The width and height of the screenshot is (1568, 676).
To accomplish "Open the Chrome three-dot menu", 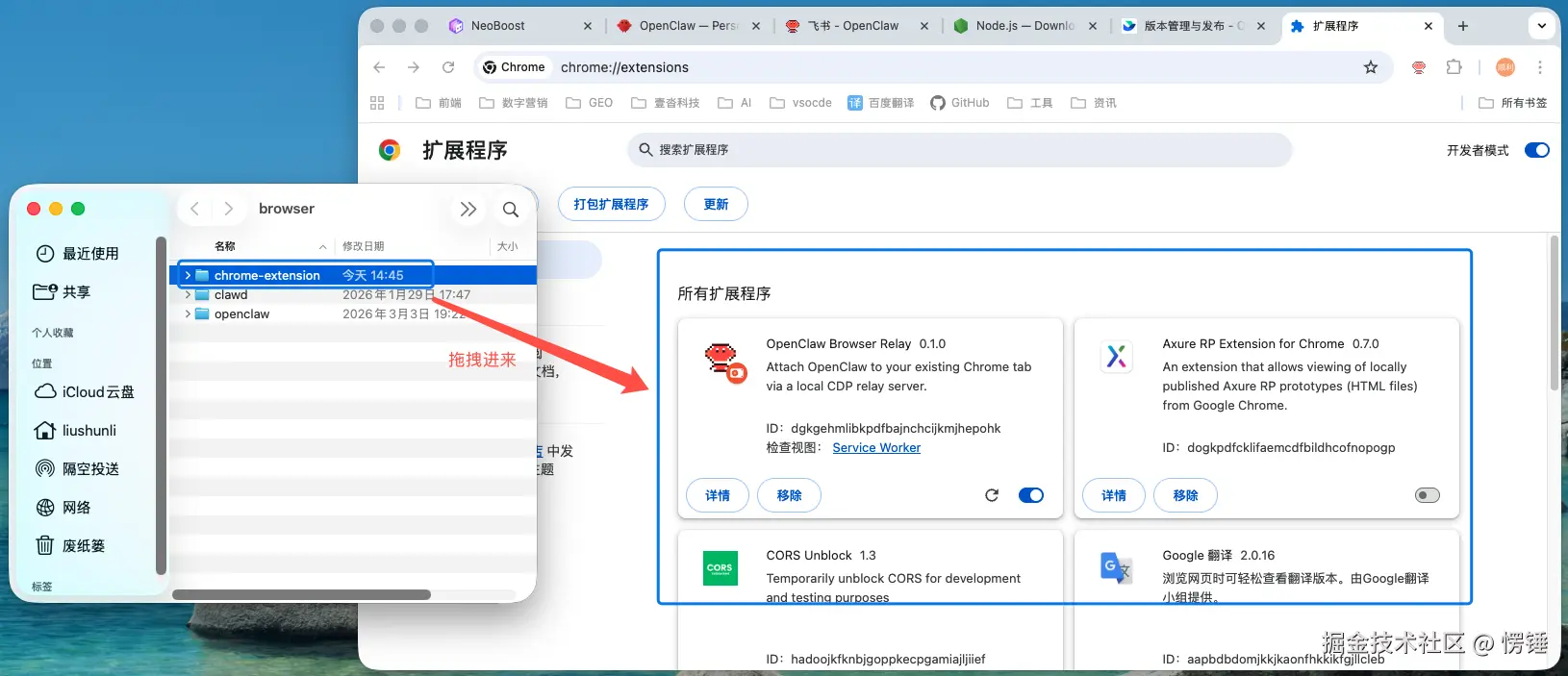I will tap(1540, 67).
